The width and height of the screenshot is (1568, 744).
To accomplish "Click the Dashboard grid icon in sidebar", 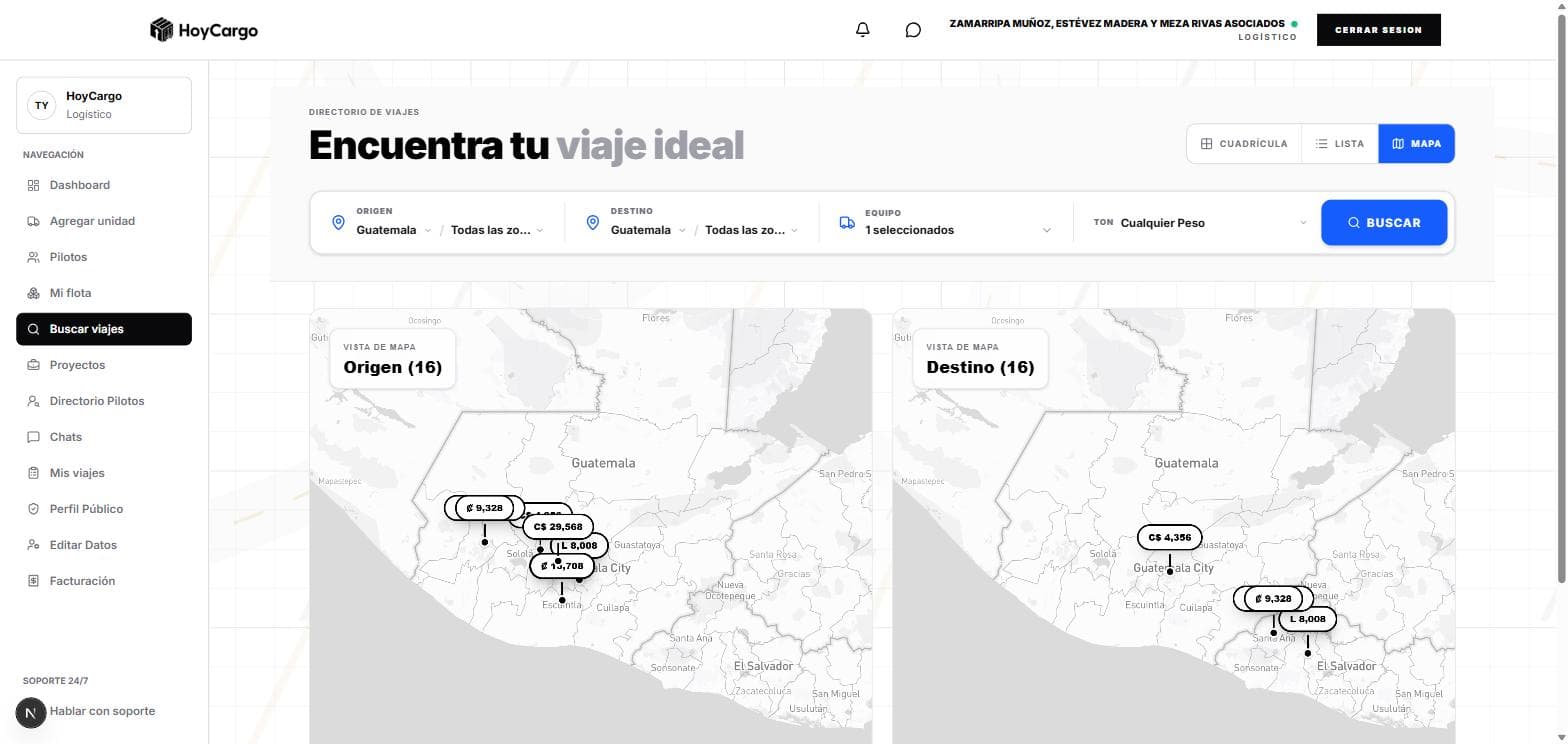I will (33, 185).
